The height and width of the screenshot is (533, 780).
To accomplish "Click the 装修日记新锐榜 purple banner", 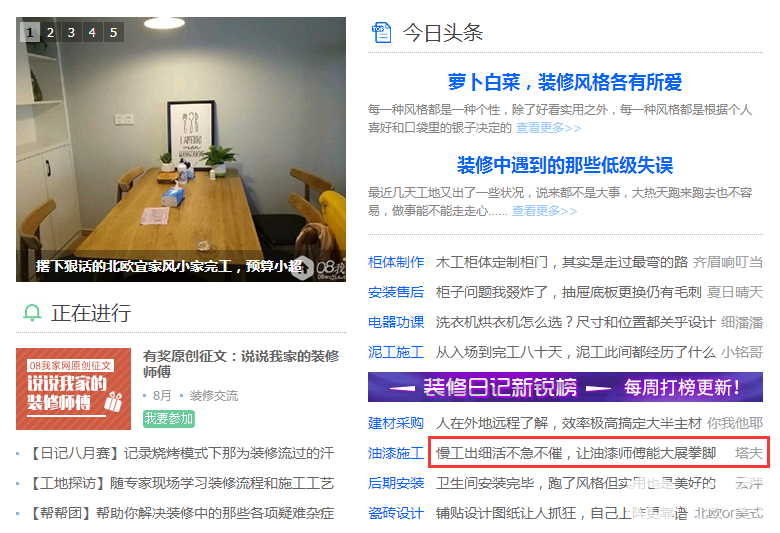I will (565, 387).
